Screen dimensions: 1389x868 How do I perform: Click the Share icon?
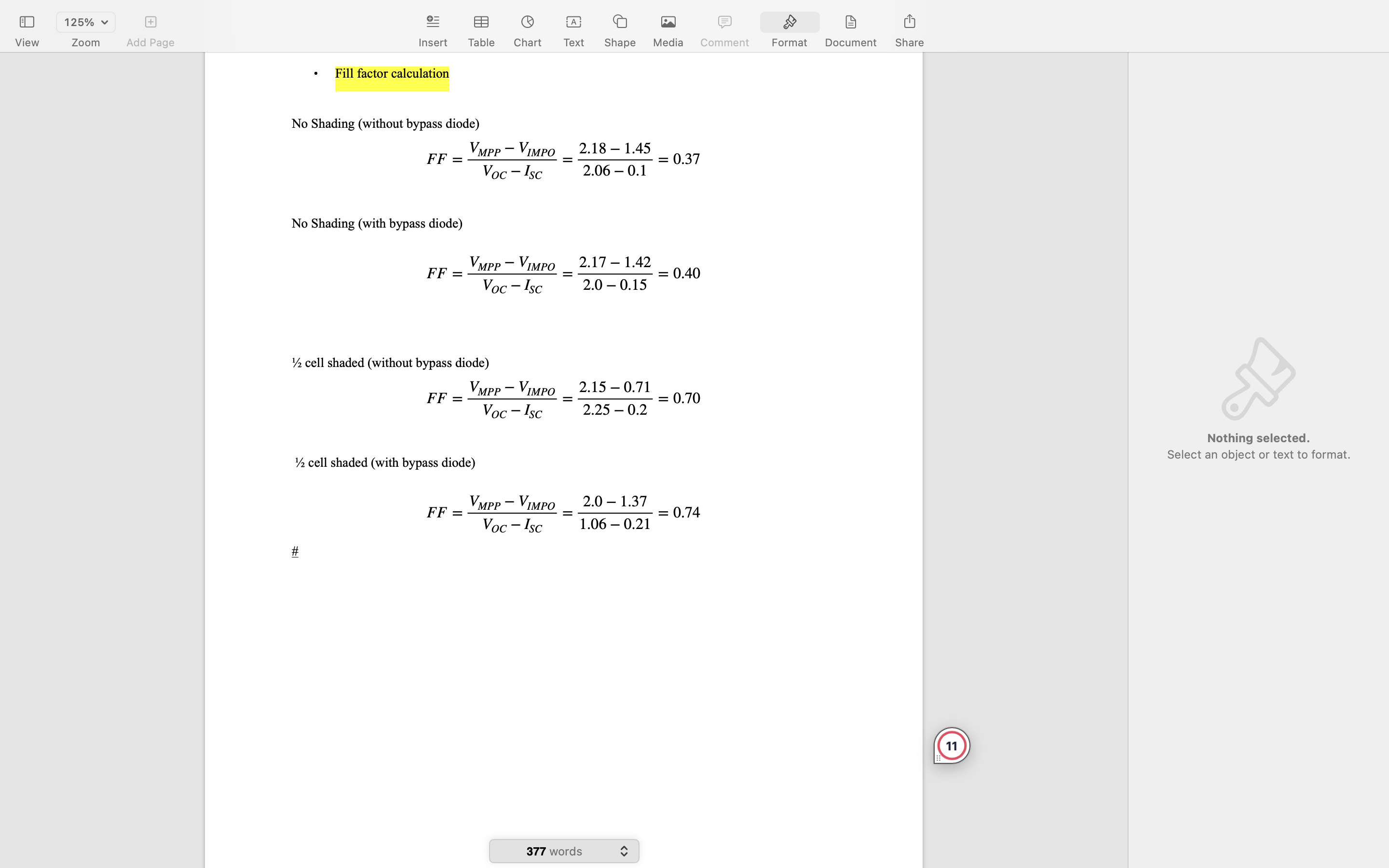click(909, 22)
